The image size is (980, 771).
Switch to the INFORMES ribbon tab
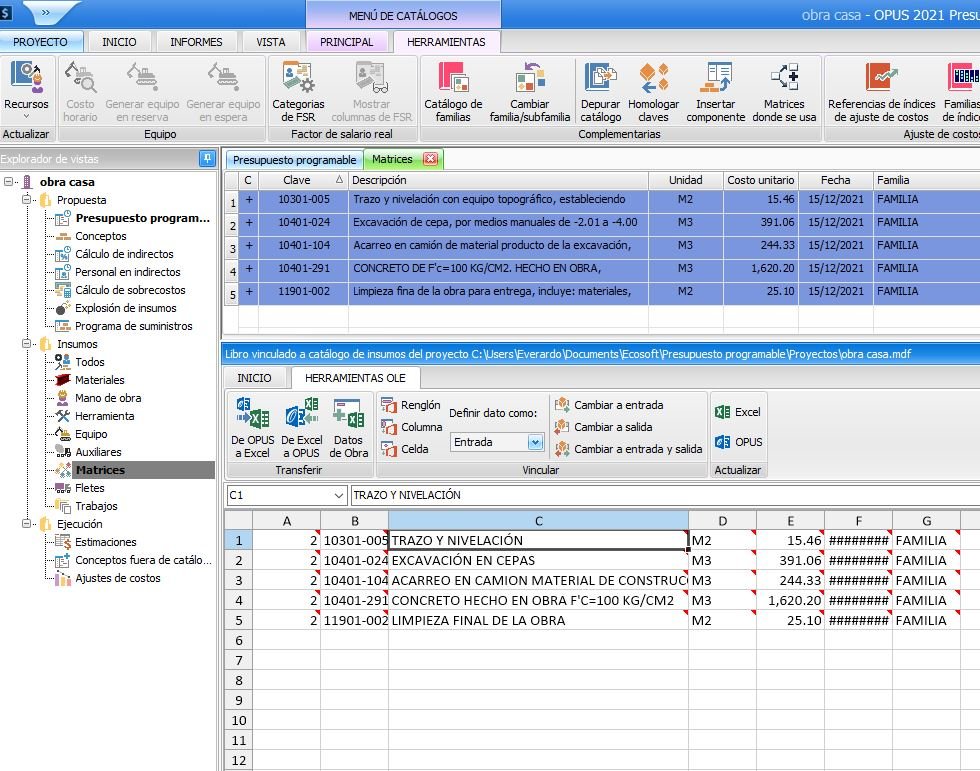point(196,42)
